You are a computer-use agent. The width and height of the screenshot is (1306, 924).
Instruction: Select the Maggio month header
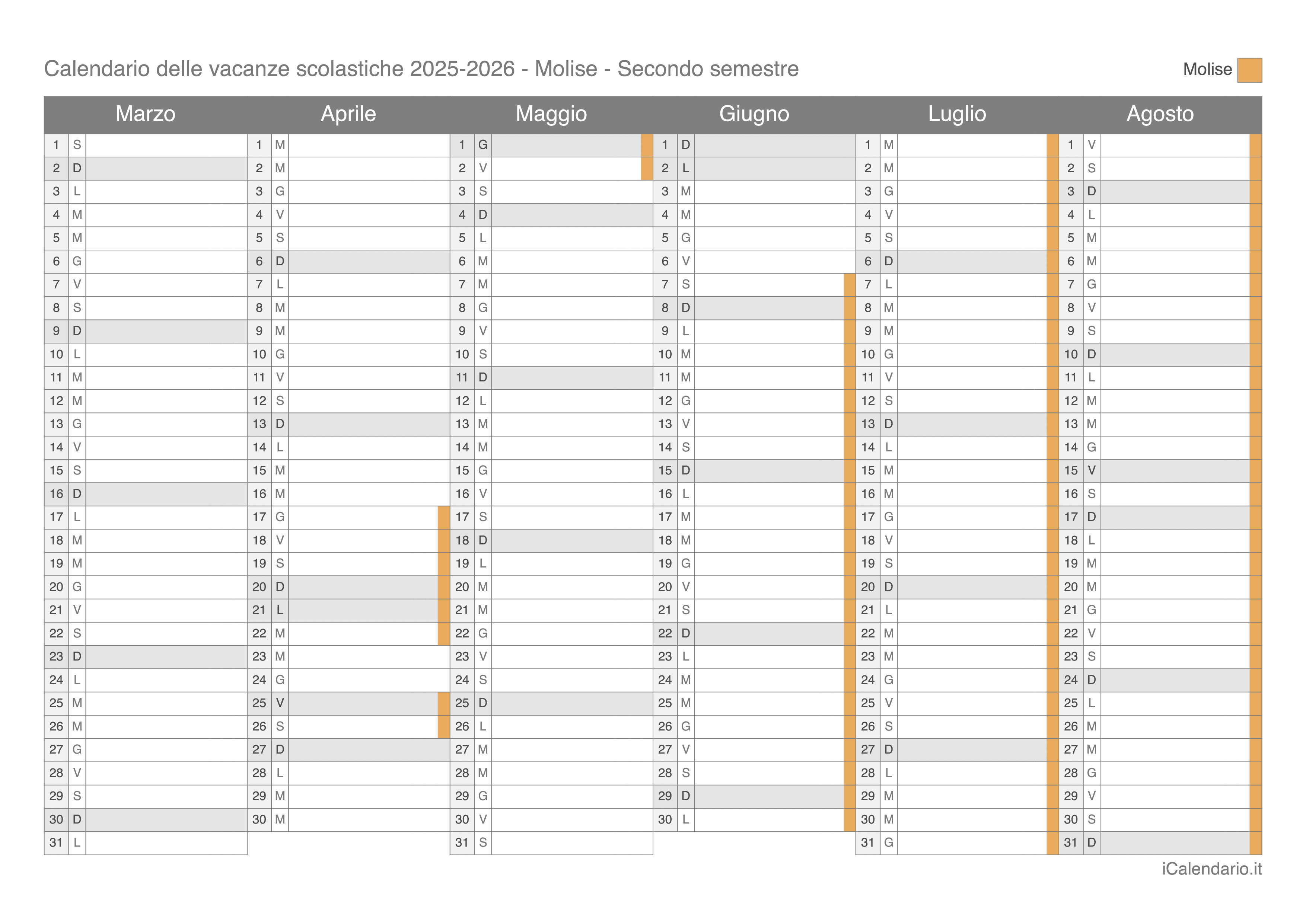(551, 114)
